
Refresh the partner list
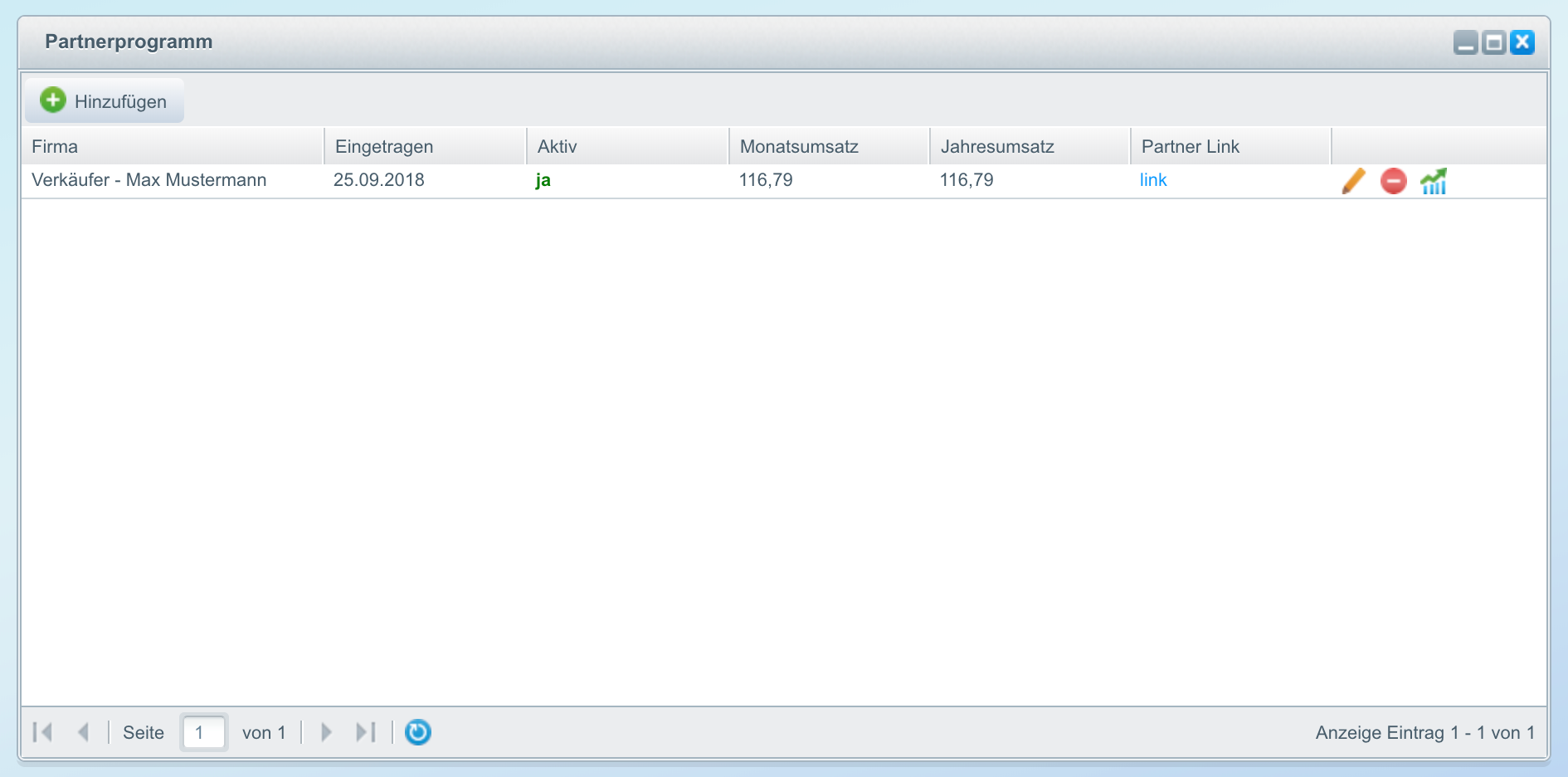tap(418, 732)
